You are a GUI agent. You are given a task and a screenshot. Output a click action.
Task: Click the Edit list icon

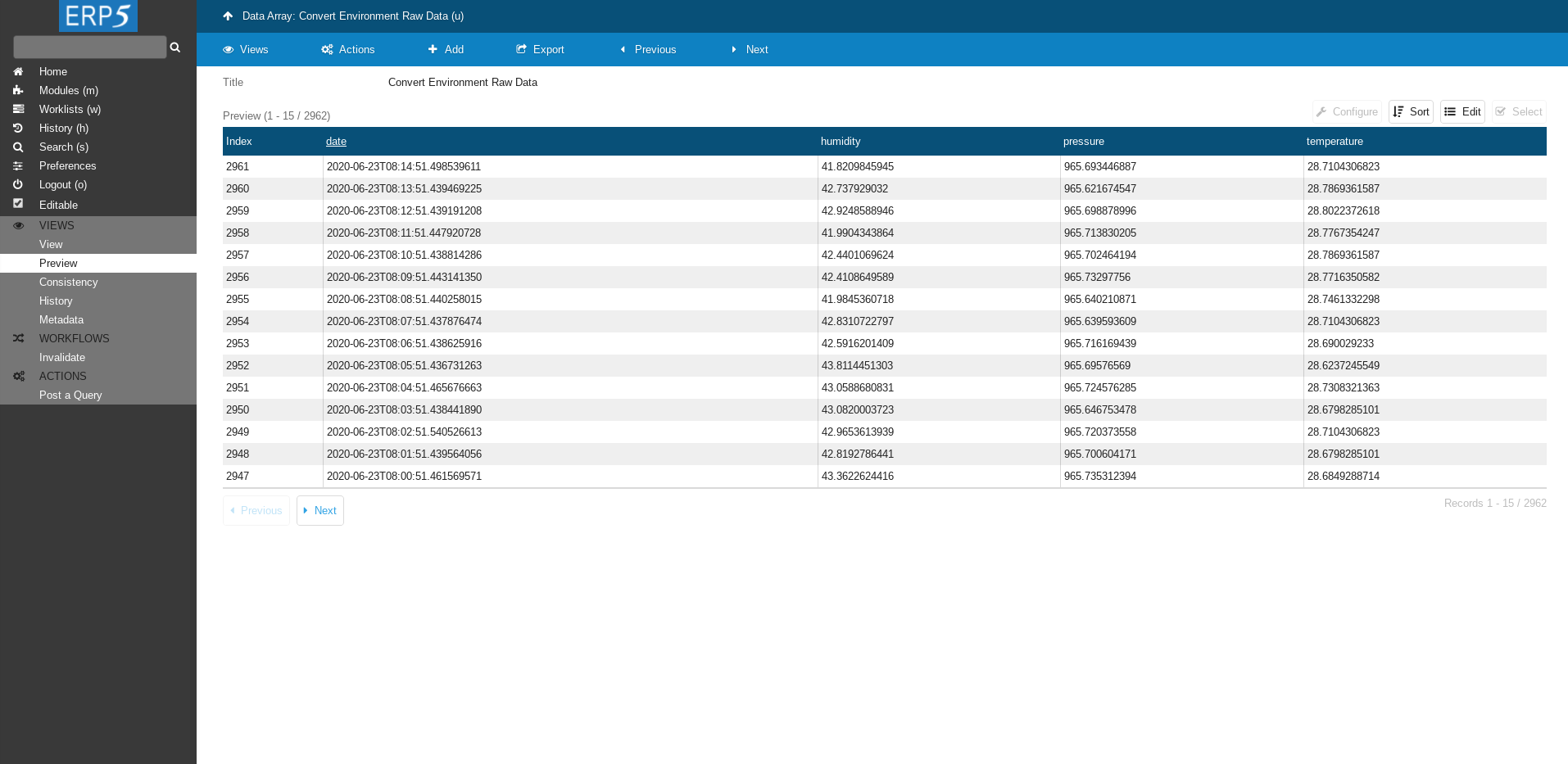1450,112
